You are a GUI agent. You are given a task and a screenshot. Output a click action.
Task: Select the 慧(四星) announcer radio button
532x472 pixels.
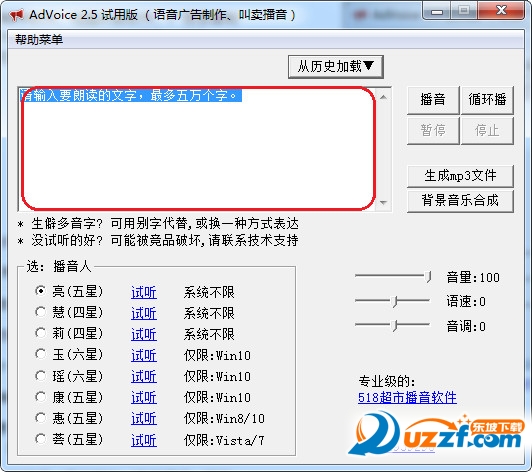pyautogui.click(x=40, y=312)
